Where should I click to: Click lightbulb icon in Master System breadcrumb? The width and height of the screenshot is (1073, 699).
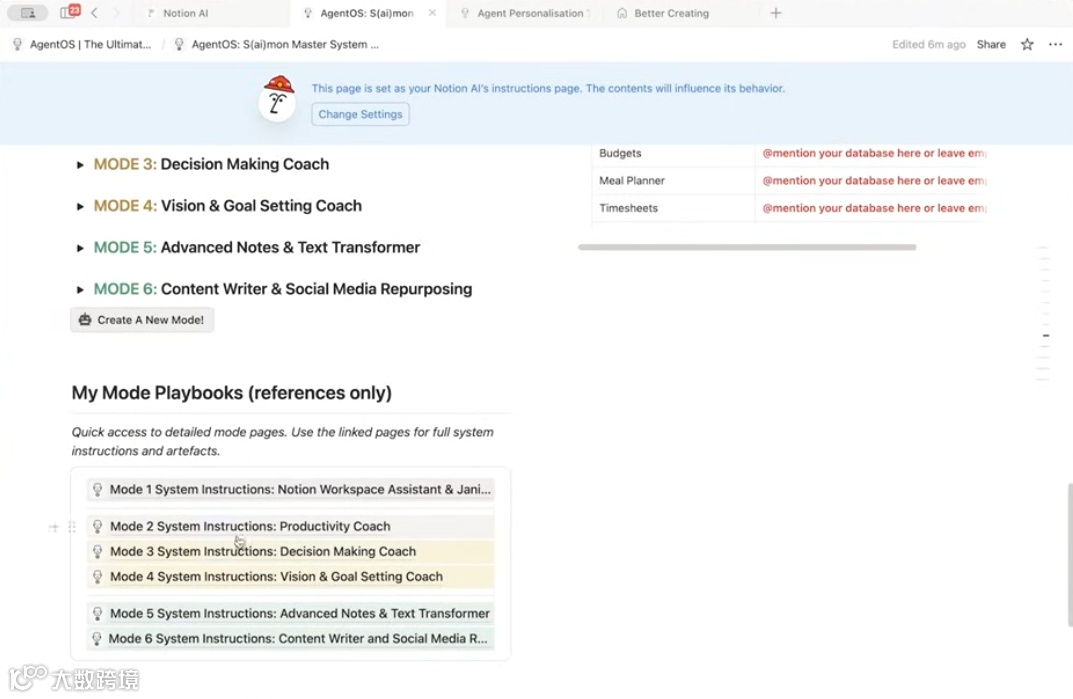point(179,45)
